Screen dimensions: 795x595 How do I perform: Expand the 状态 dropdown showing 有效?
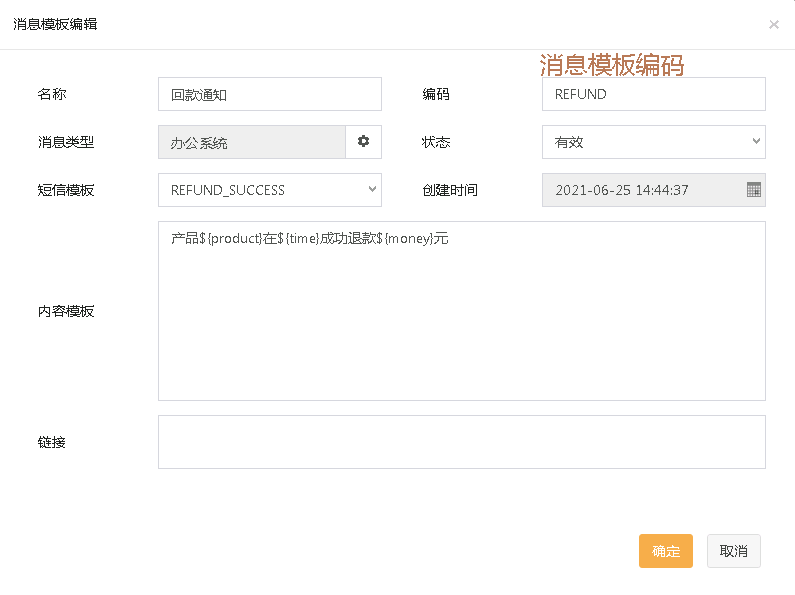point(653,142)
